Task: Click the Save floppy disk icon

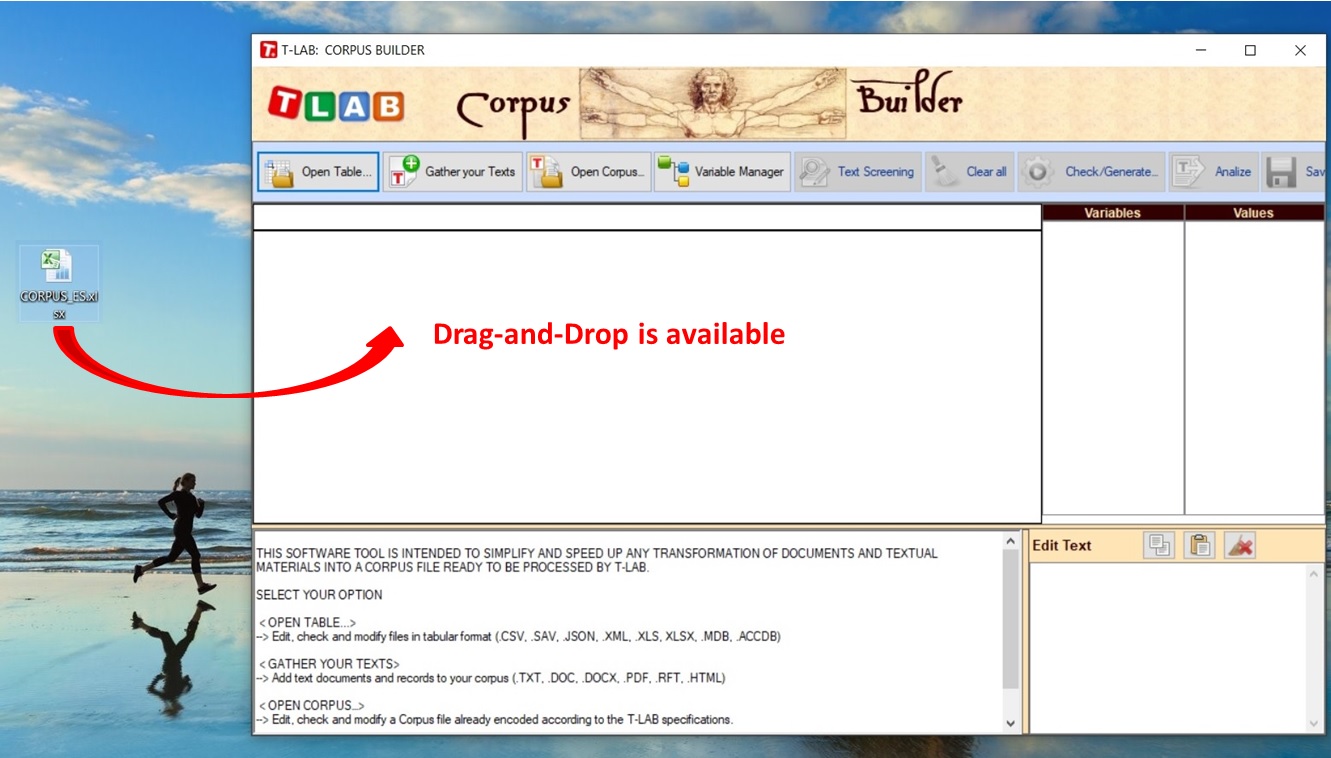Action: [x=1282, y=172]
